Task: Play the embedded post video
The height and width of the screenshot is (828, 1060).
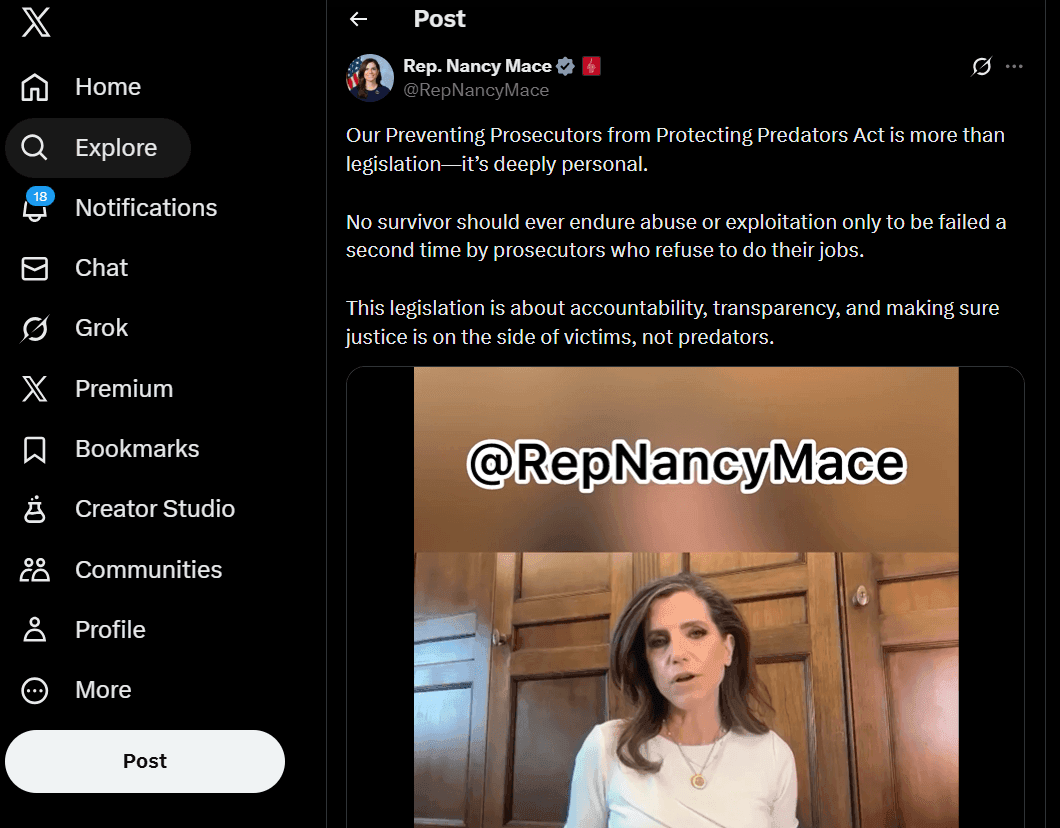Action: click(x=685, y=598)
